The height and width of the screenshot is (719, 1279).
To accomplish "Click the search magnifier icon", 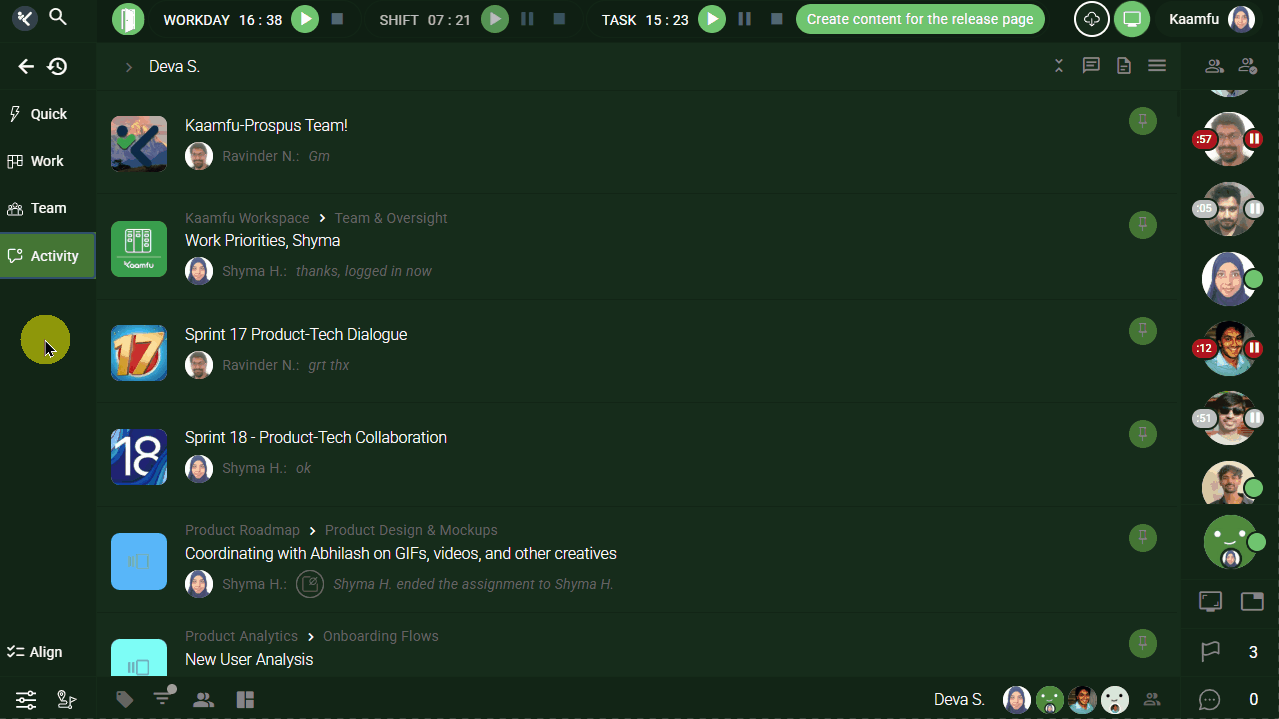I will (x=58, y=17).
